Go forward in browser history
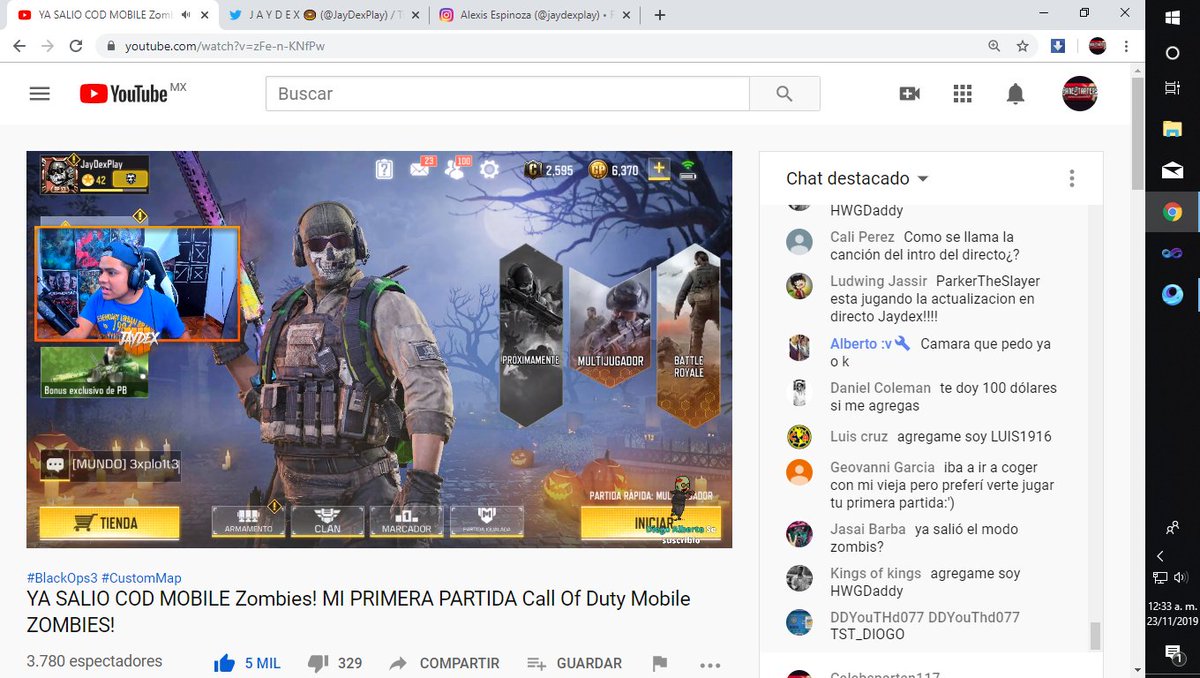 pyautogui.click(x=48, y=46)
